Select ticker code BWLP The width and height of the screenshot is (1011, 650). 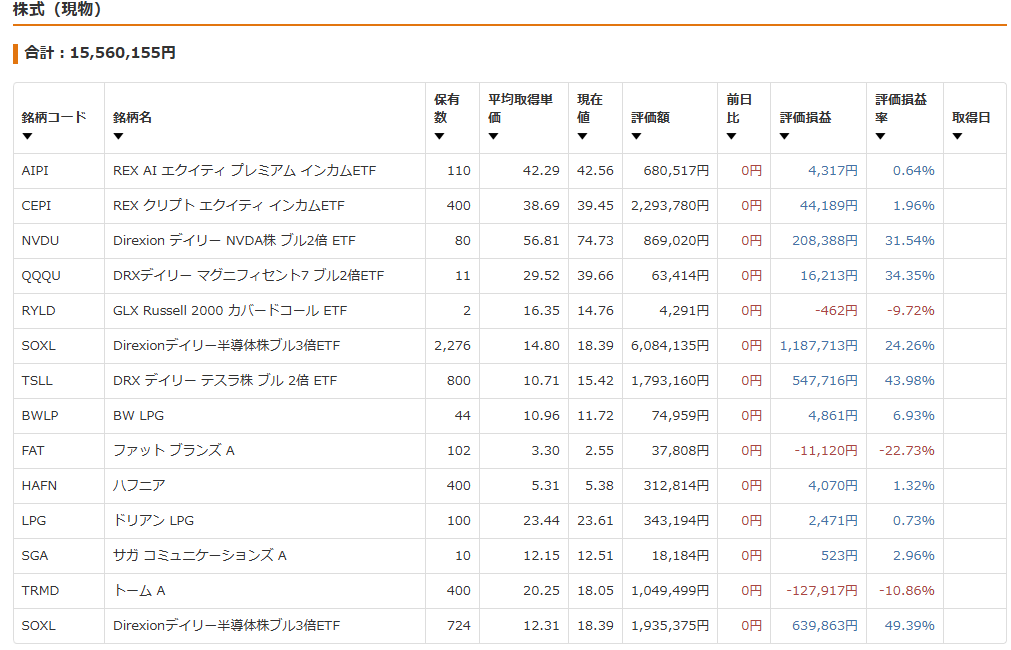tap(39, 415)
